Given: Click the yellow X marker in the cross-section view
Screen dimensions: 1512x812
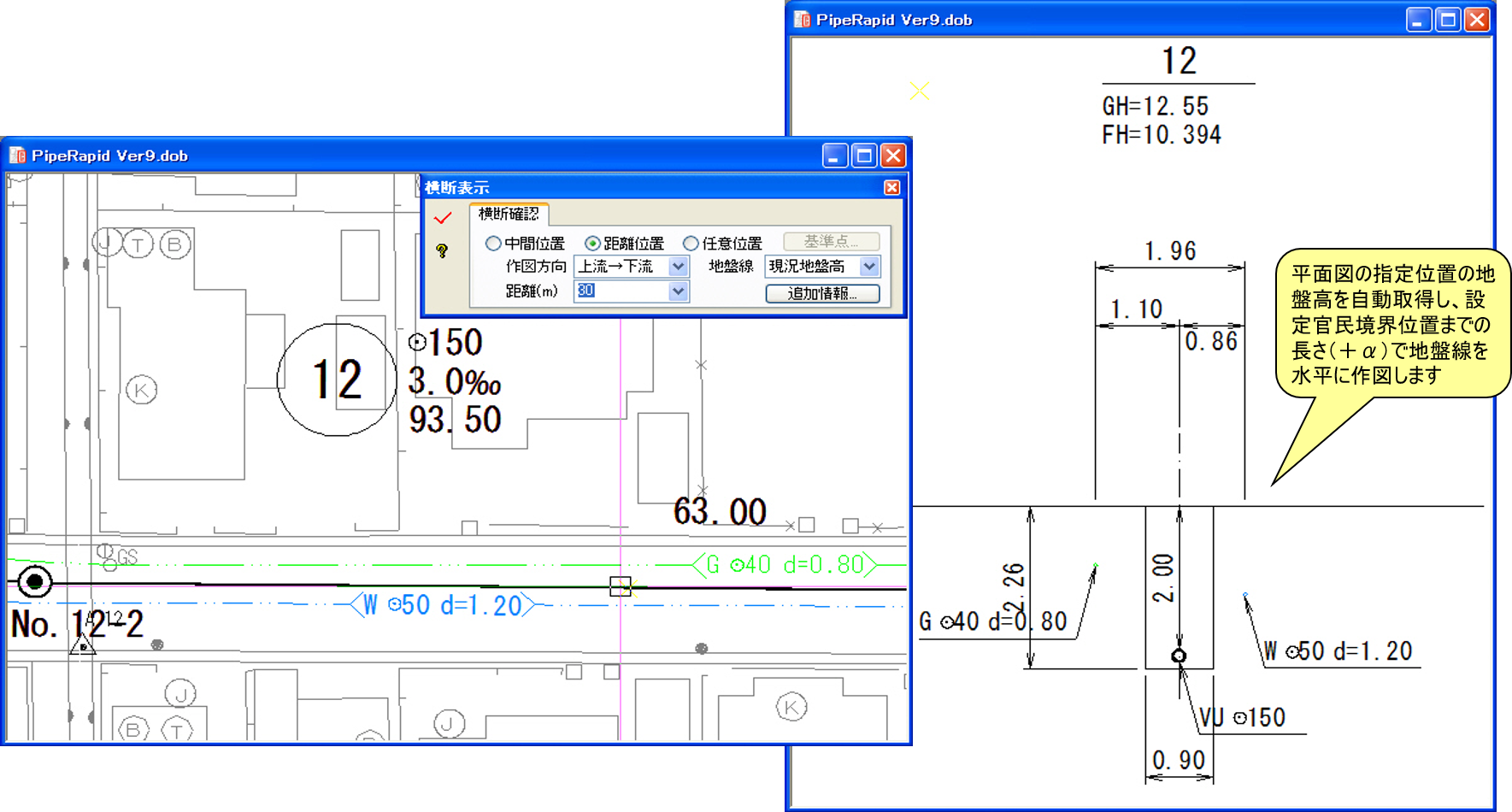Looking at the screenshot, I should (x=920, y=91).
